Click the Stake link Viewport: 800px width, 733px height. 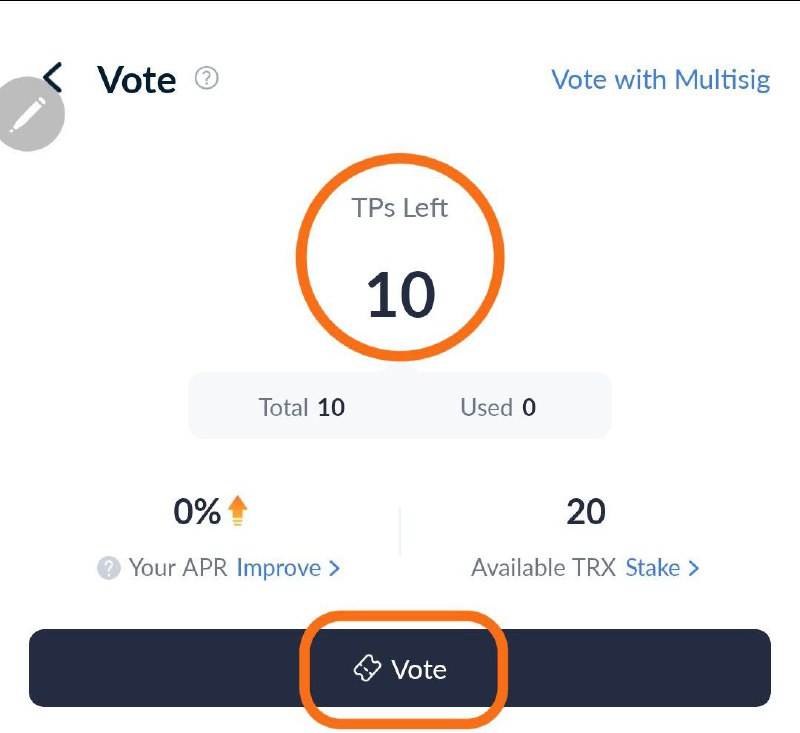point(653,568)
